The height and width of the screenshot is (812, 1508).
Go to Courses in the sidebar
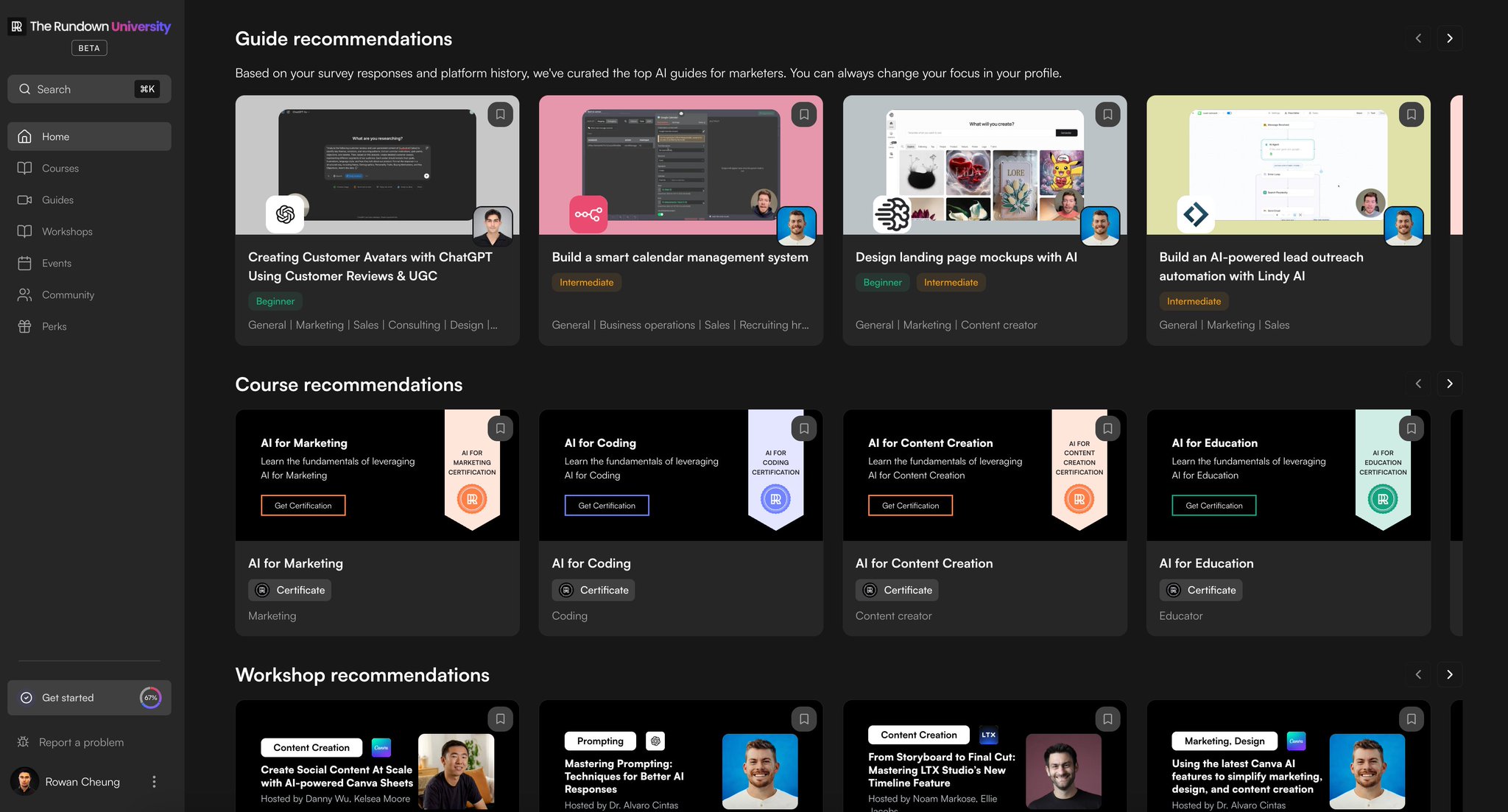pyautogui.click(x=89, y=168)
